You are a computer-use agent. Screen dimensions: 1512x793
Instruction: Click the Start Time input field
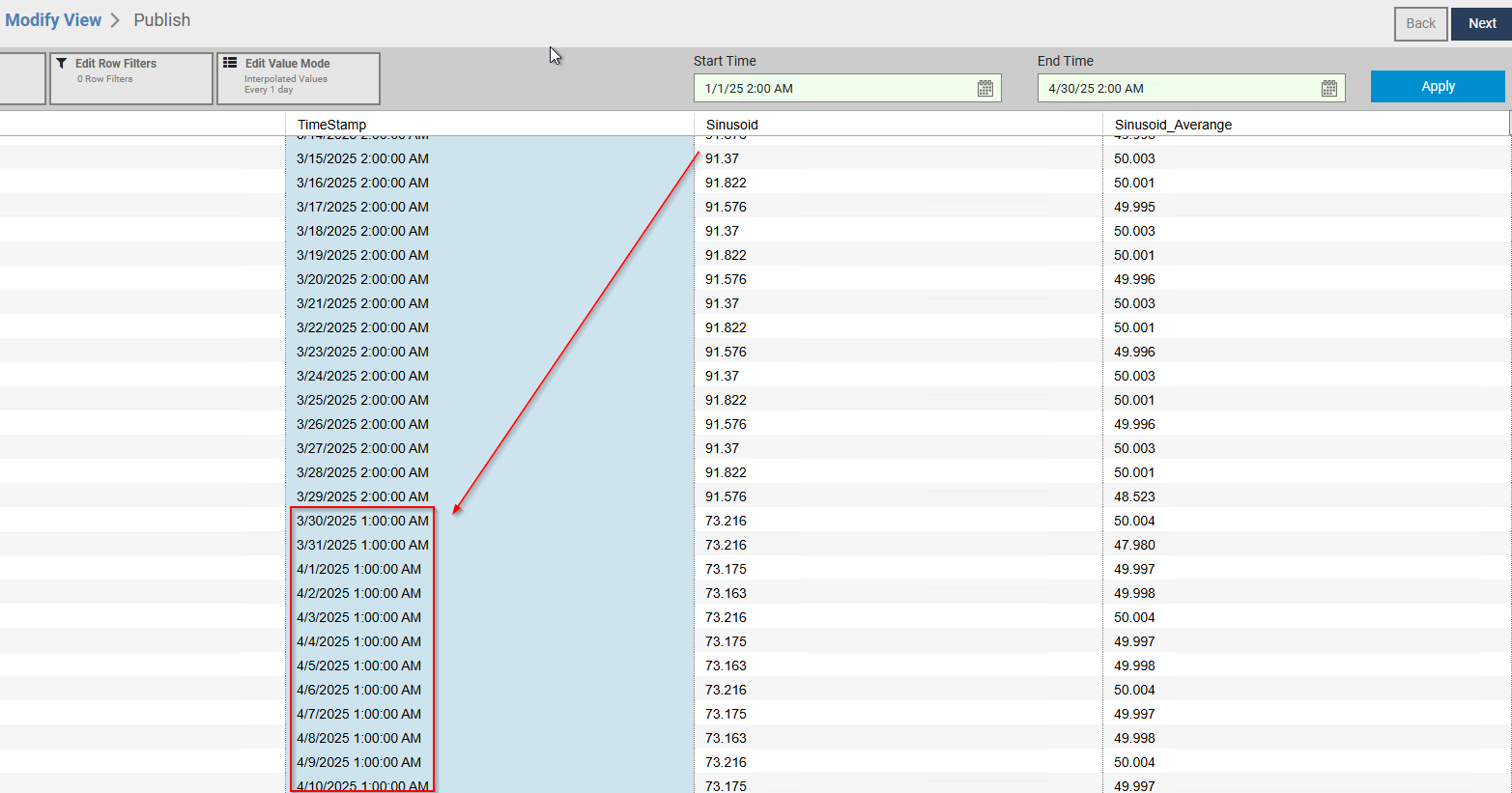(x=836, y=89)
